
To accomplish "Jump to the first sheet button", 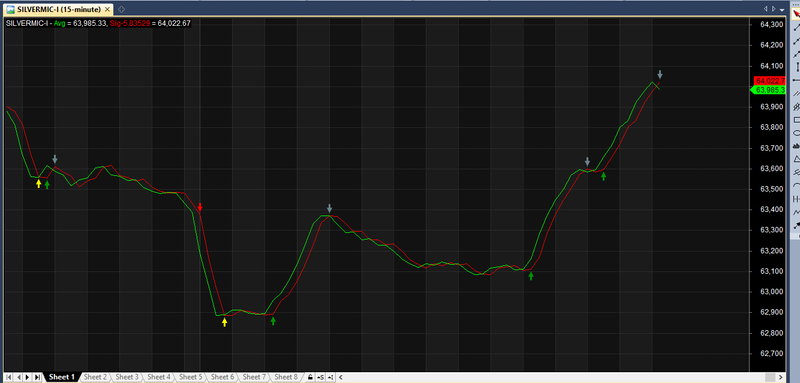I will click(10, 377).
